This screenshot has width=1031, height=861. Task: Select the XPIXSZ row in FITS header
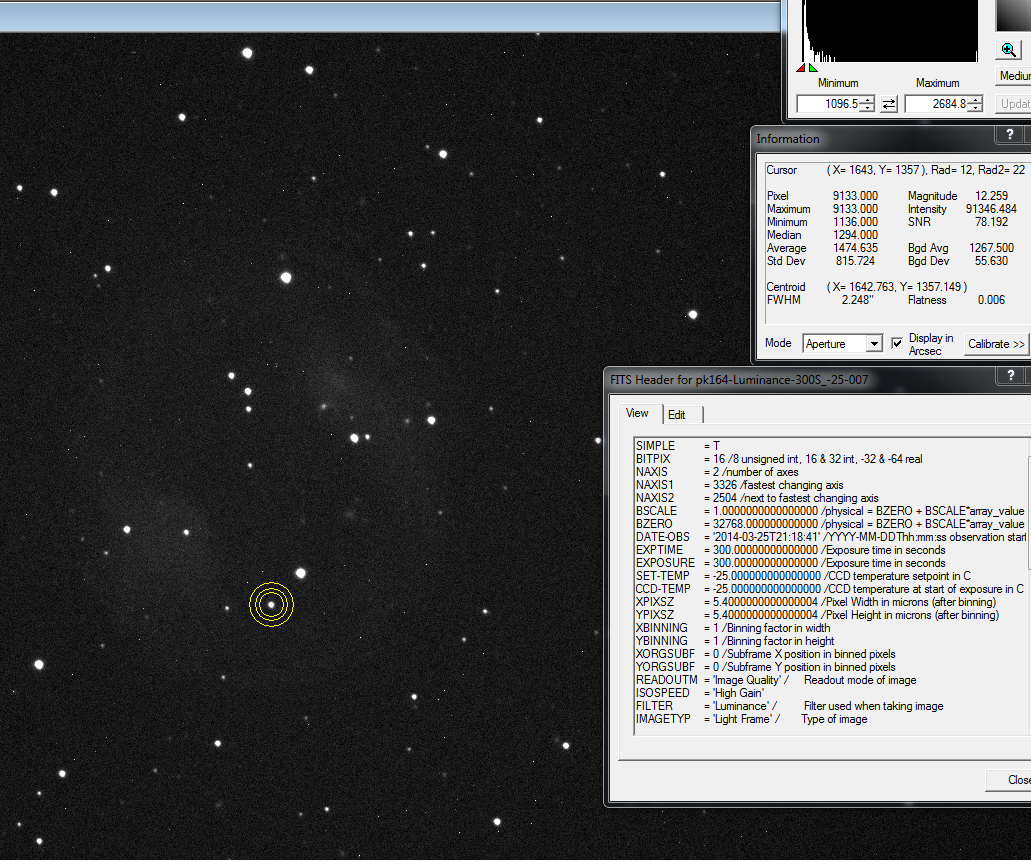[x=830, y=602]
